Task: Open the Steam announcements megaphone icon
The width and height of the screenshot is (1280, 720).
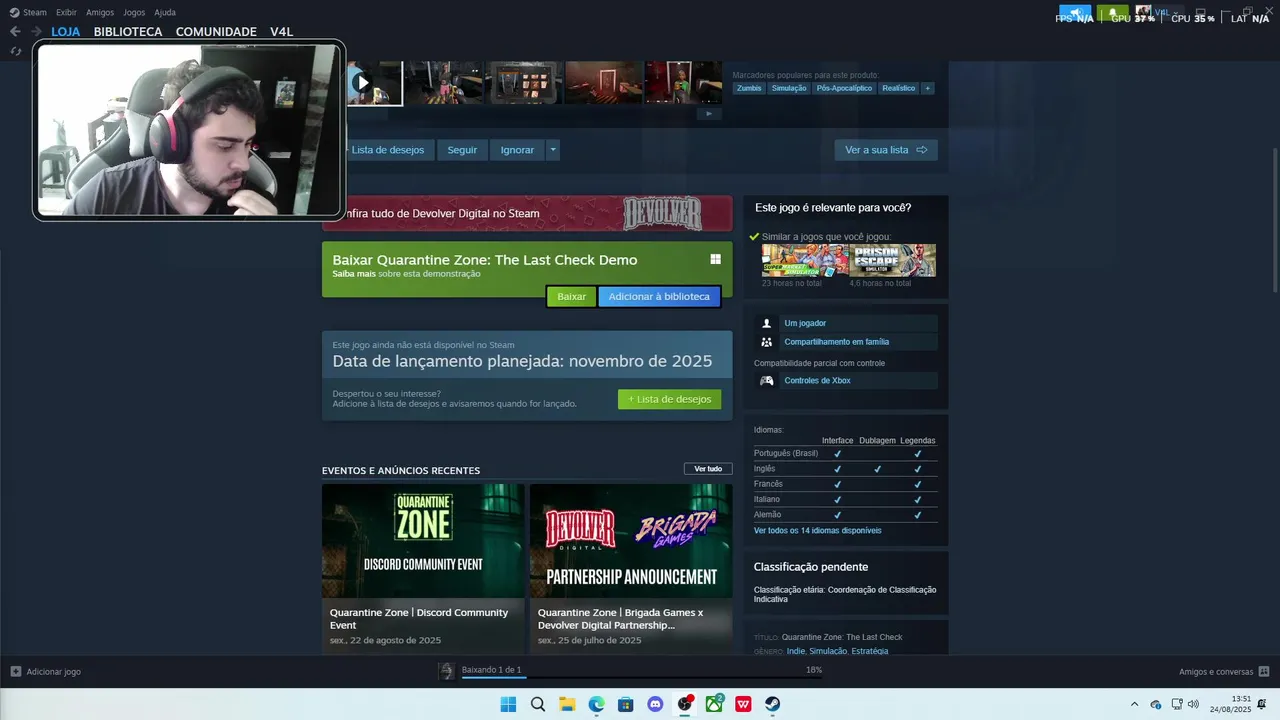Action: 1075,14
